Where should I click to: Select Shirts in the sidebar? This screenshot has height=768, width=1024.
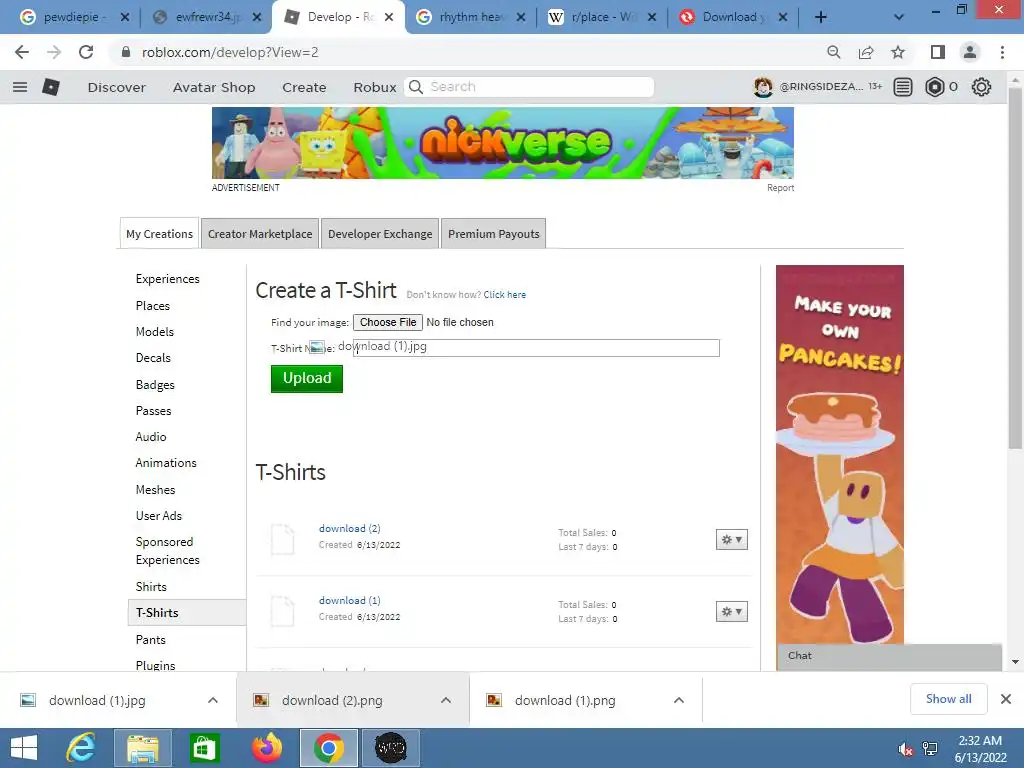151,586
